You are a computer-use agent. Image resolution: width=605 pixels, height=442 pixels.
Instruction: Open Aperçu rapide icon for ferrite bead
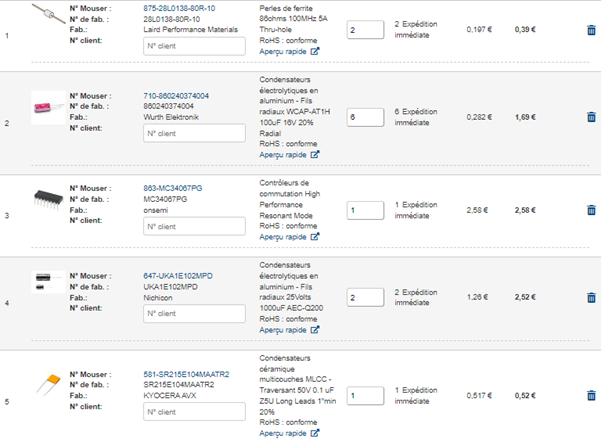[x=315, y=50]
